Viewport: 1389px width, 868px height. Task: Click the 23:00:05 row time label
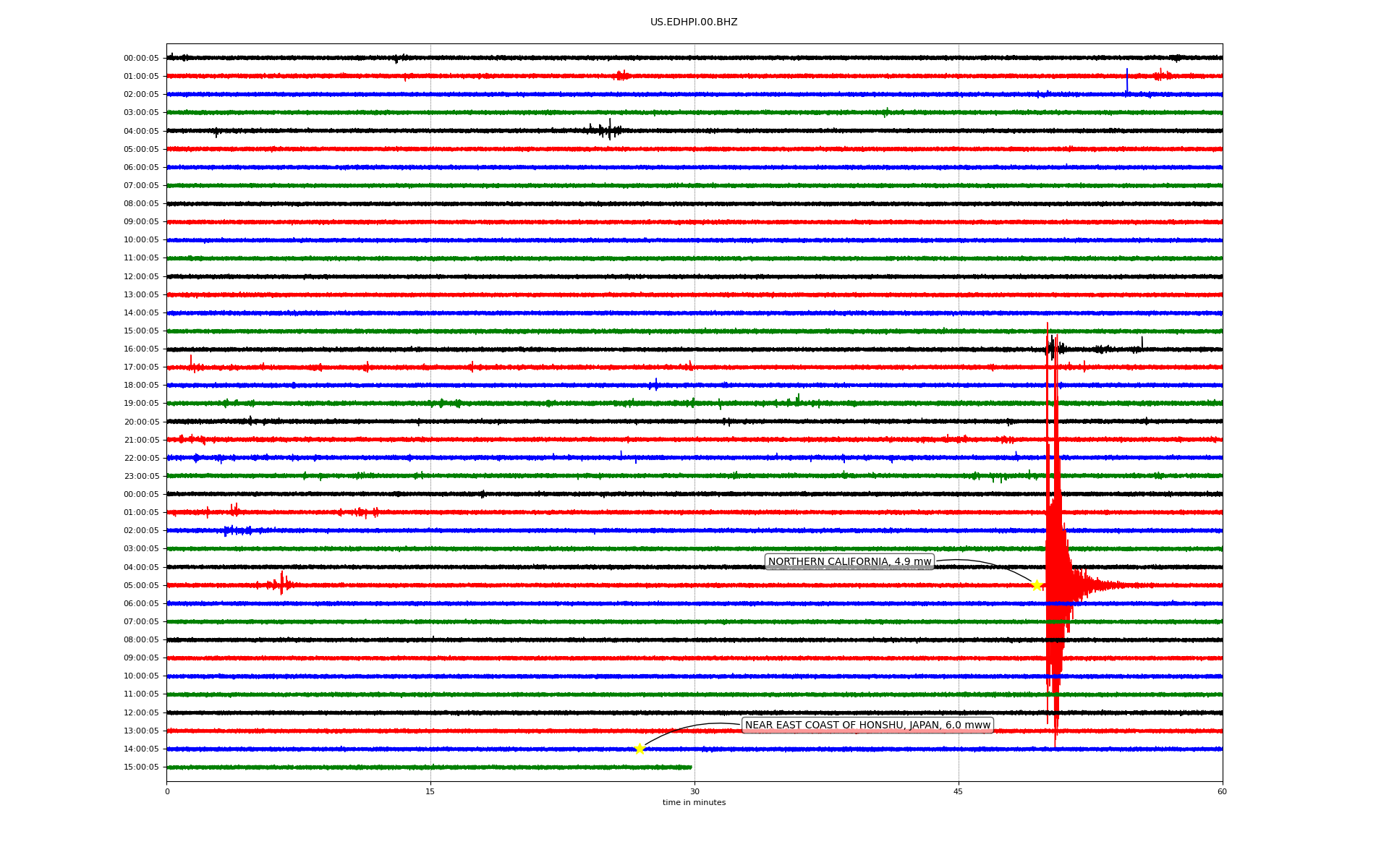coord(141,477)
